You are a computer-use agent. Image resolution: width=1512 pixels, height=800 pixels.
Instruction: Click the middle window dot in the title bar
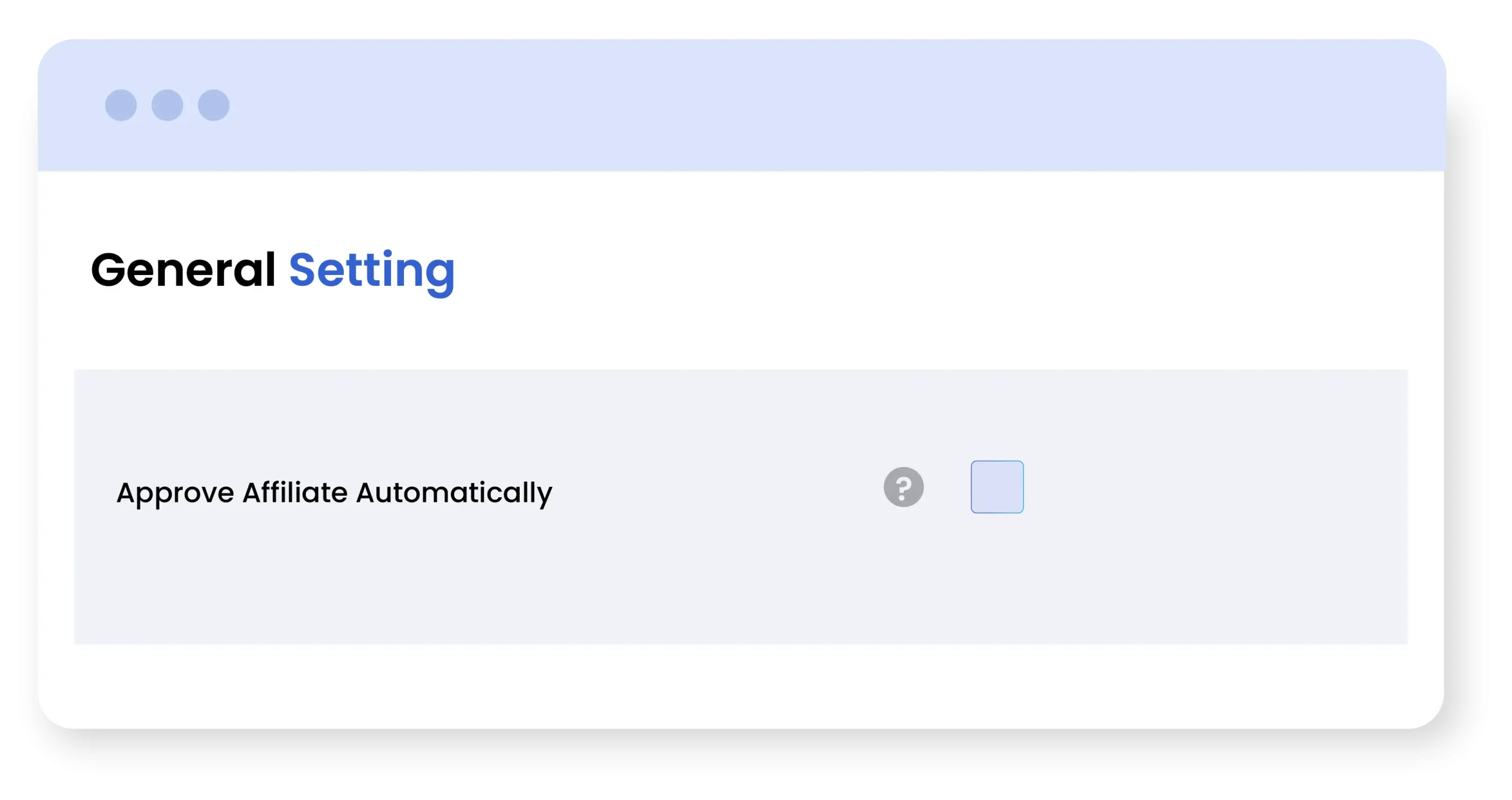167,105
